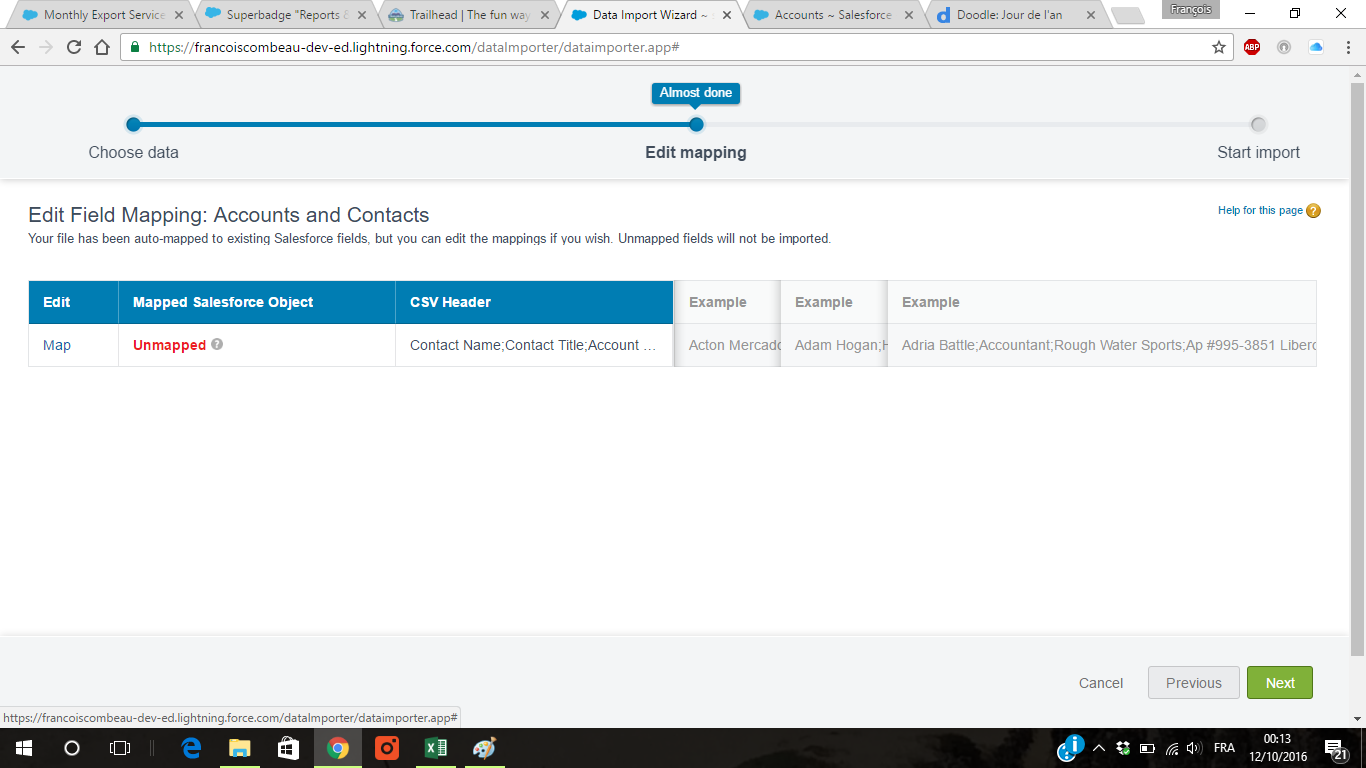Click the CSV Header column header
This screenshot has width=1366, height=768.
pyautogui.click(x=534, y=302)
